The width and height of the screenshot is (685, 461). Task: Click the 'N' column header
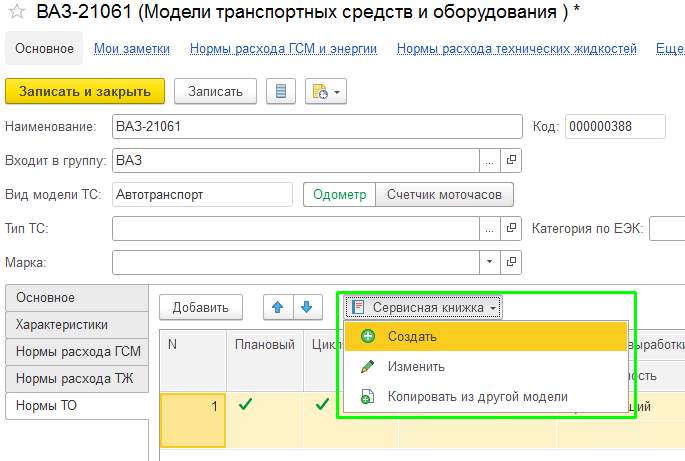(x=193, y=360)
